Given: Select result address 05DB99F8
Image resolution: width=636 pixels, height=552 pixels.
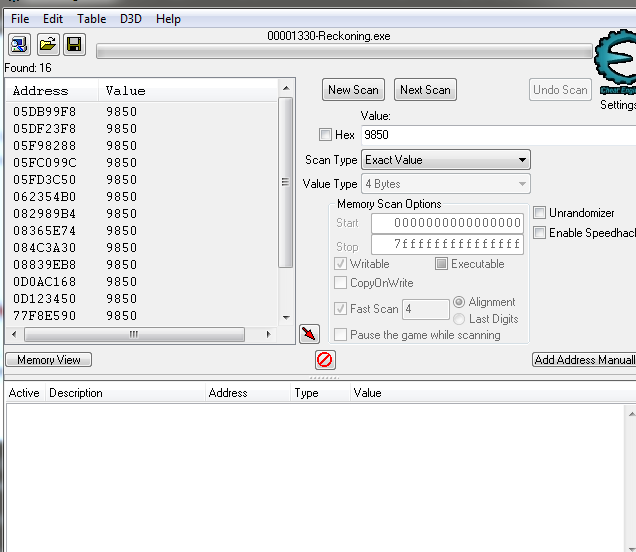Looking at the screenshot, I should coord(45,112).
